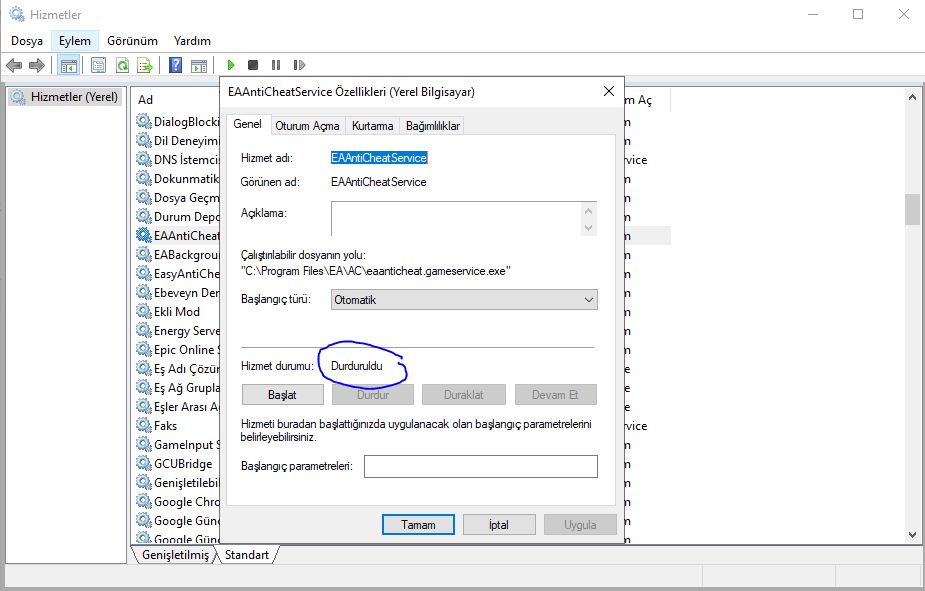
Task: Open the Görünüm menu
Action: coord(132,41)
